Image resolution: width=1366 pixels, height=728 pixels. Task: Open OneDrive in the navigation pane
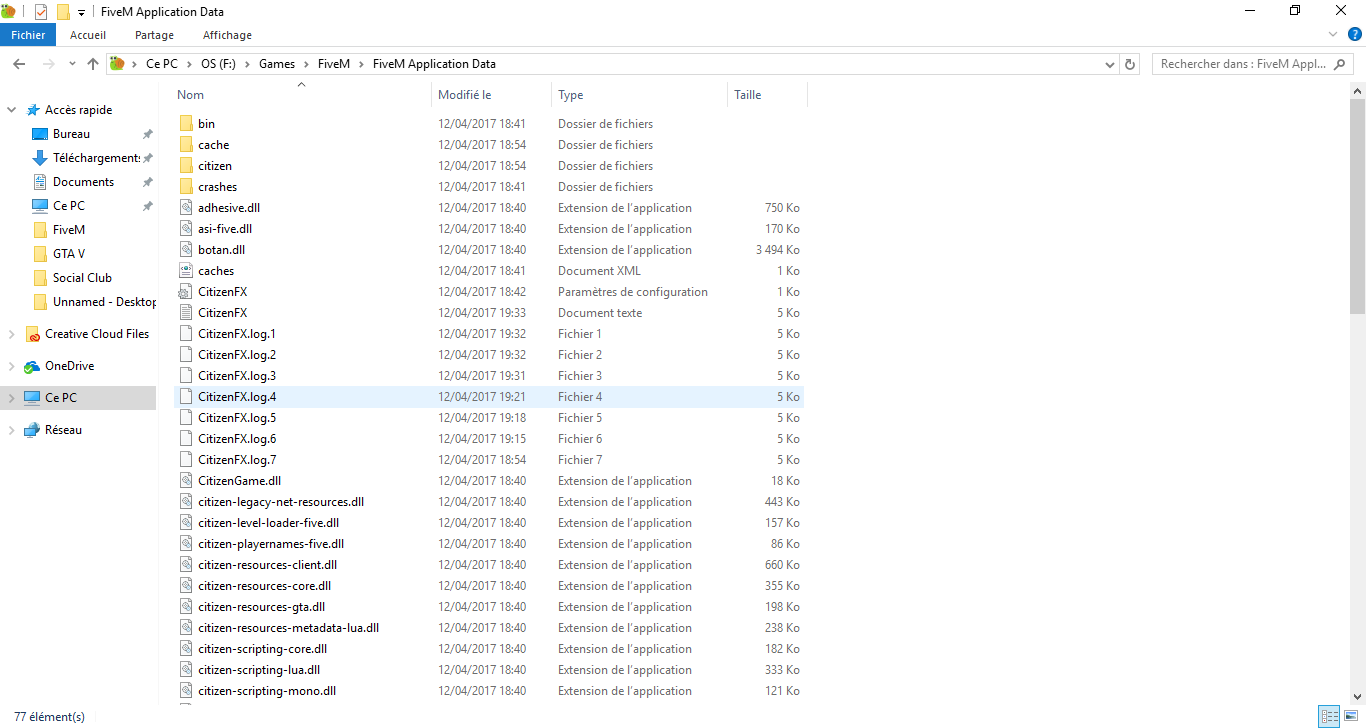pyautogui.click(x=69, y=366)
